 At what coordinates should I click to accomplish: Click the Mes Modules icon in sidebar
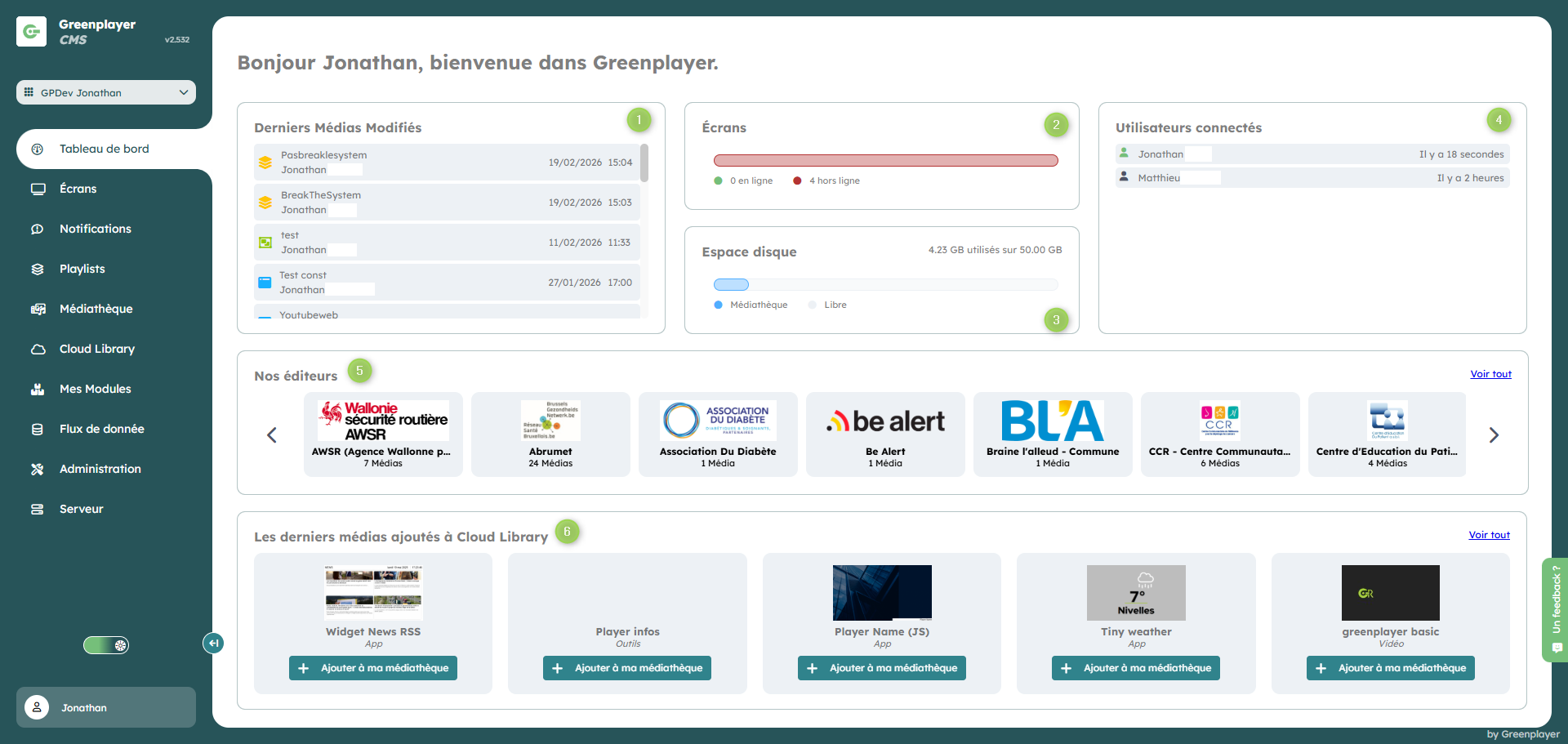click(x=38, y=389)
